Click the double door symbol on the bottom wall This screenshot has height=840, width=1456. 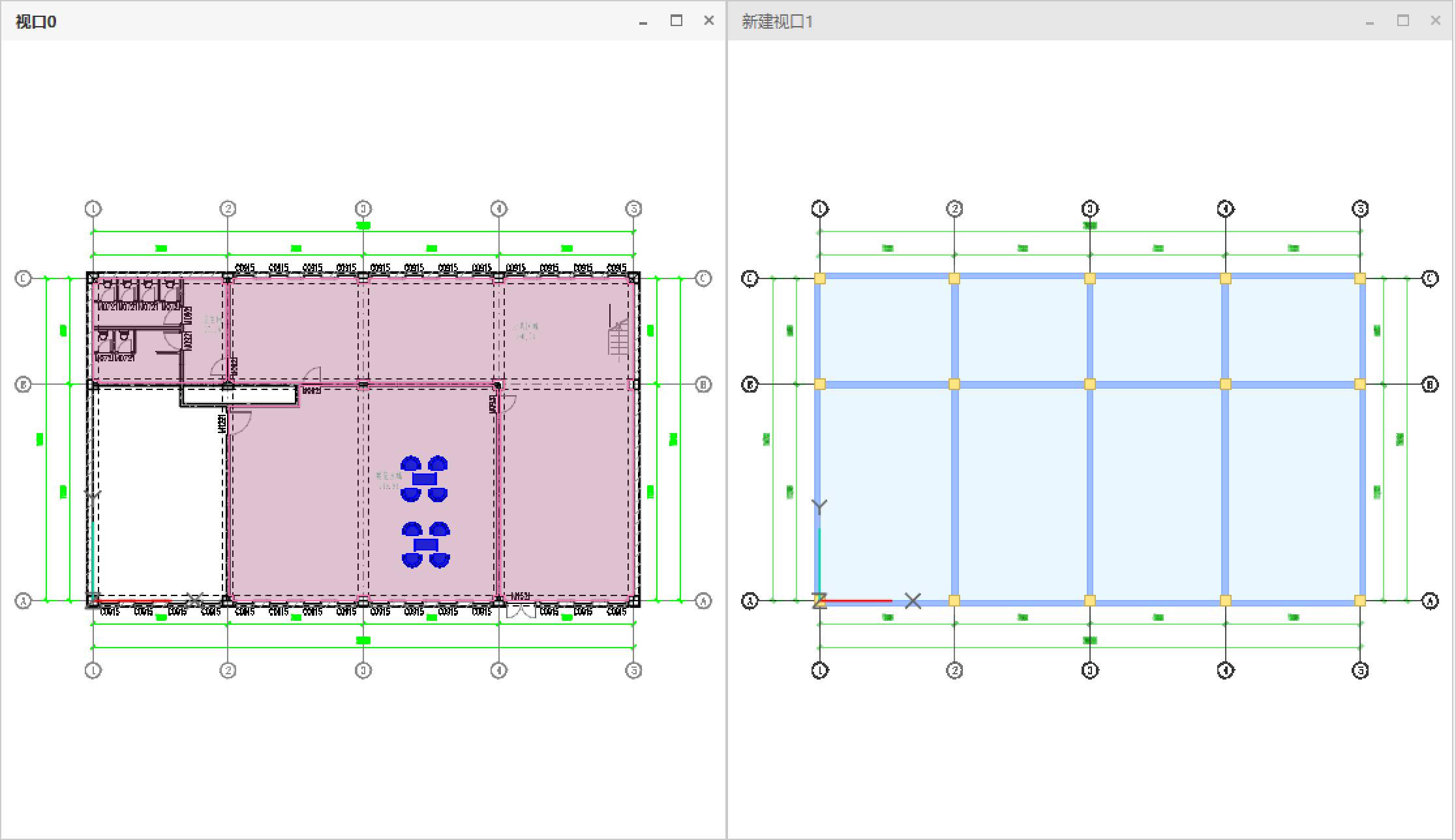(x=521, y=610)
